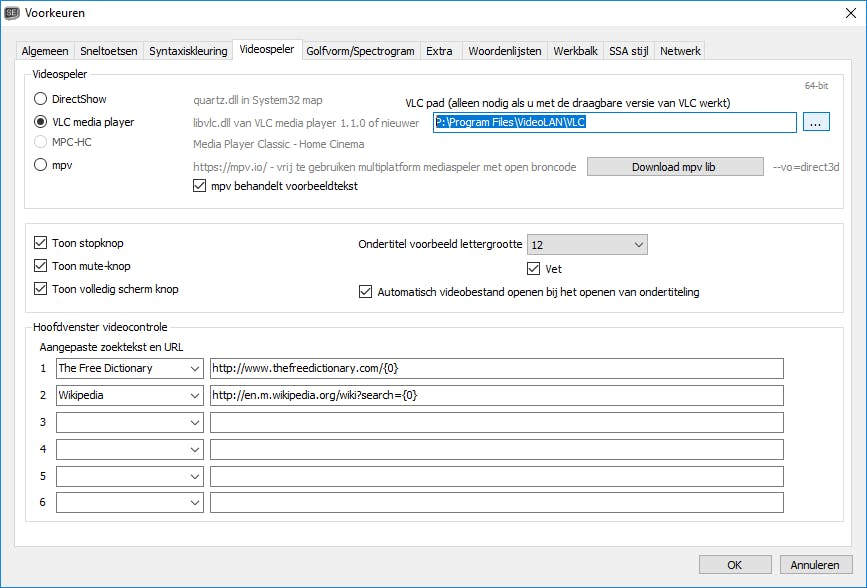Click OK to confirm settings

(x=735, y=565)
